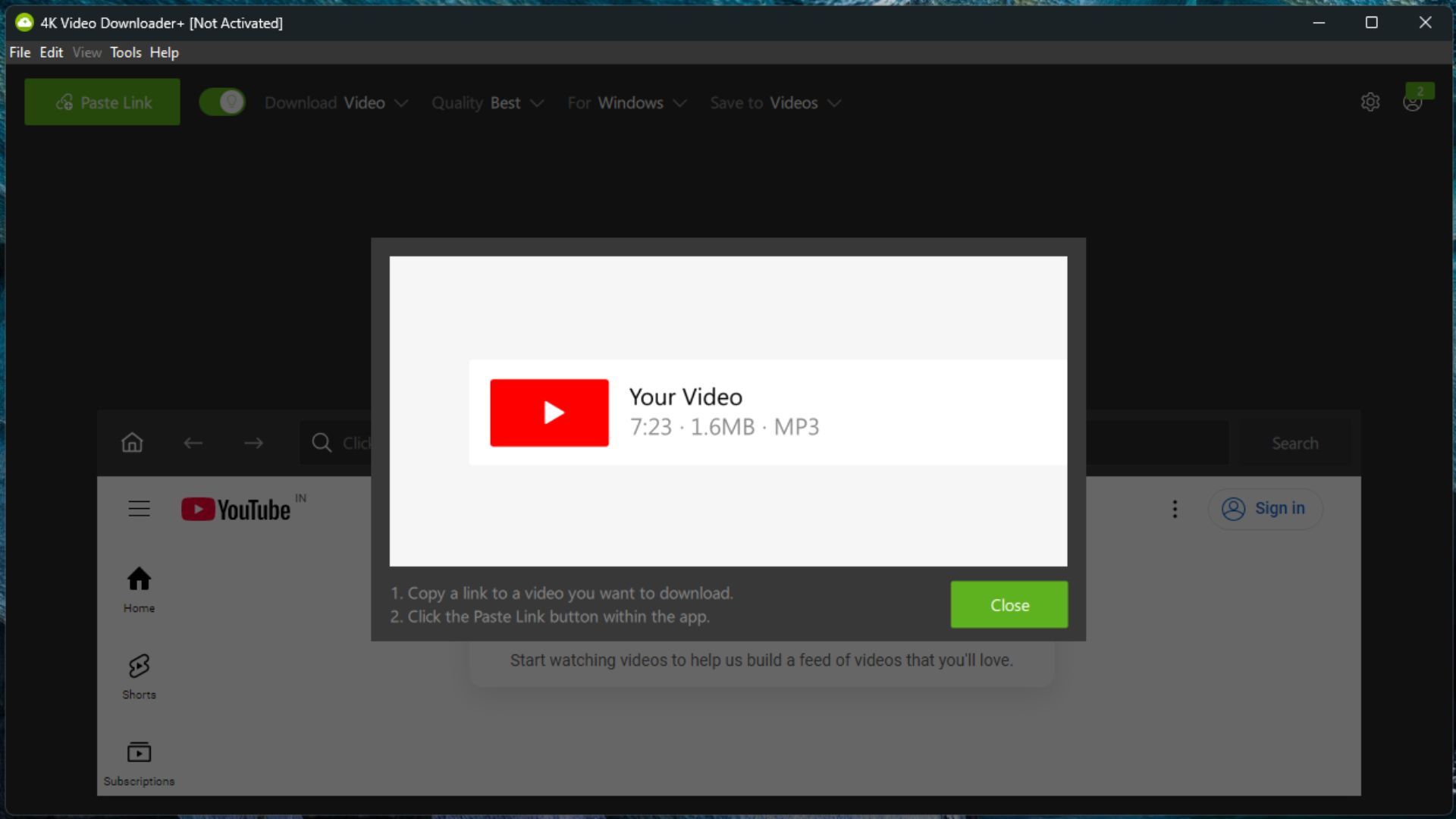Screen dimensions: 1456x819
Task: Click 'Click the Paste Link button' instruction
Action: [550, 617]
